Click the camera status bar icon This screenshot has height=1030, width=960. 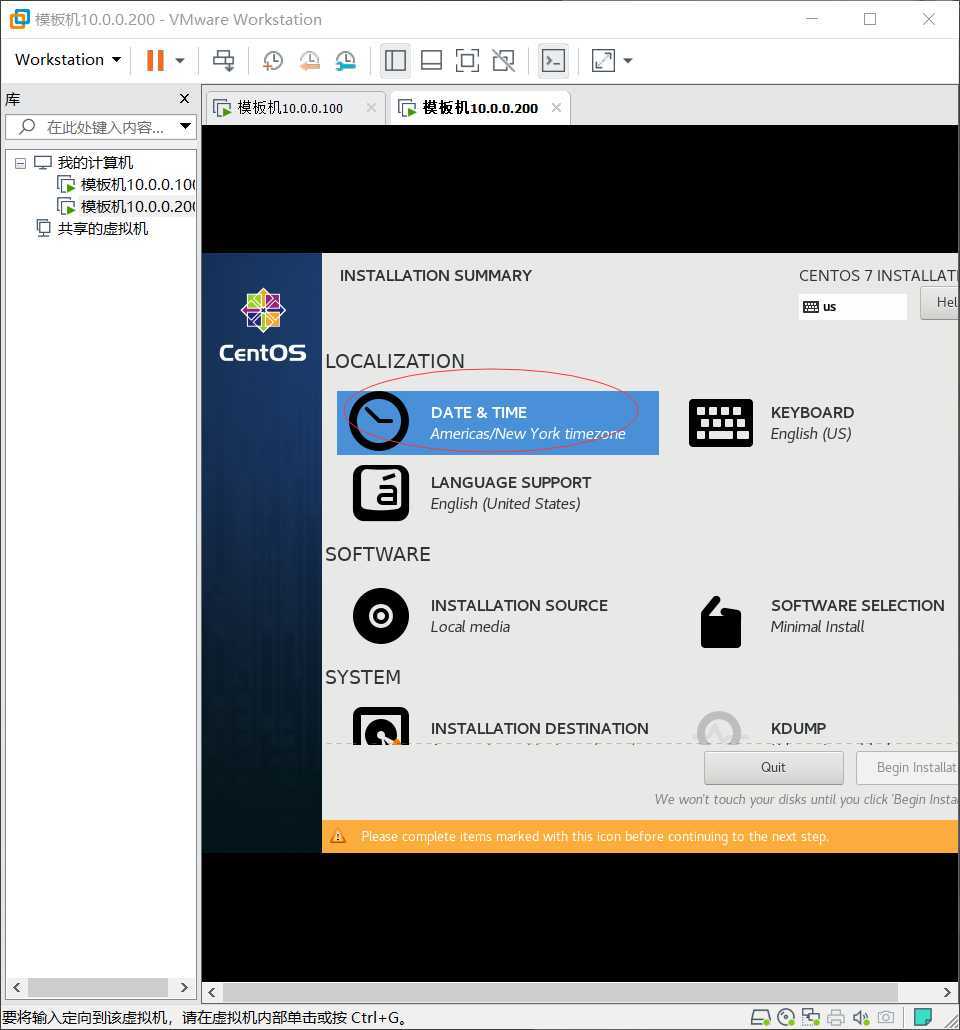tap(886, 1018)
